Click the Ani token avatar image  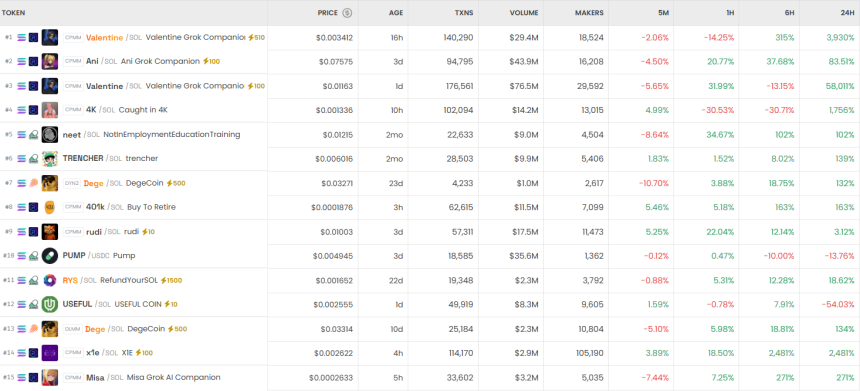pos(50,61)
